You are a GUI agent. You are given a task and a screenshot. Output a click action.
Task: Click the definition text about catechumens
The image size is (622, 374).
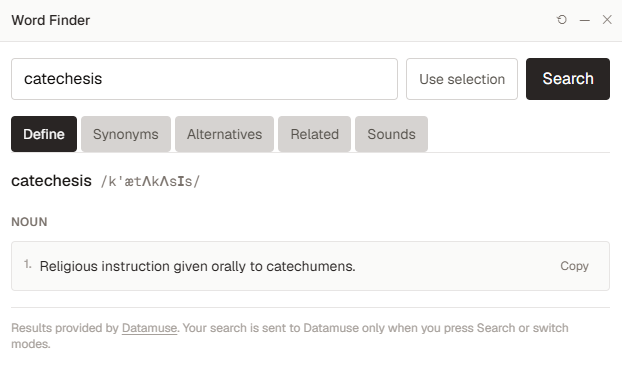tap(198, 266)
